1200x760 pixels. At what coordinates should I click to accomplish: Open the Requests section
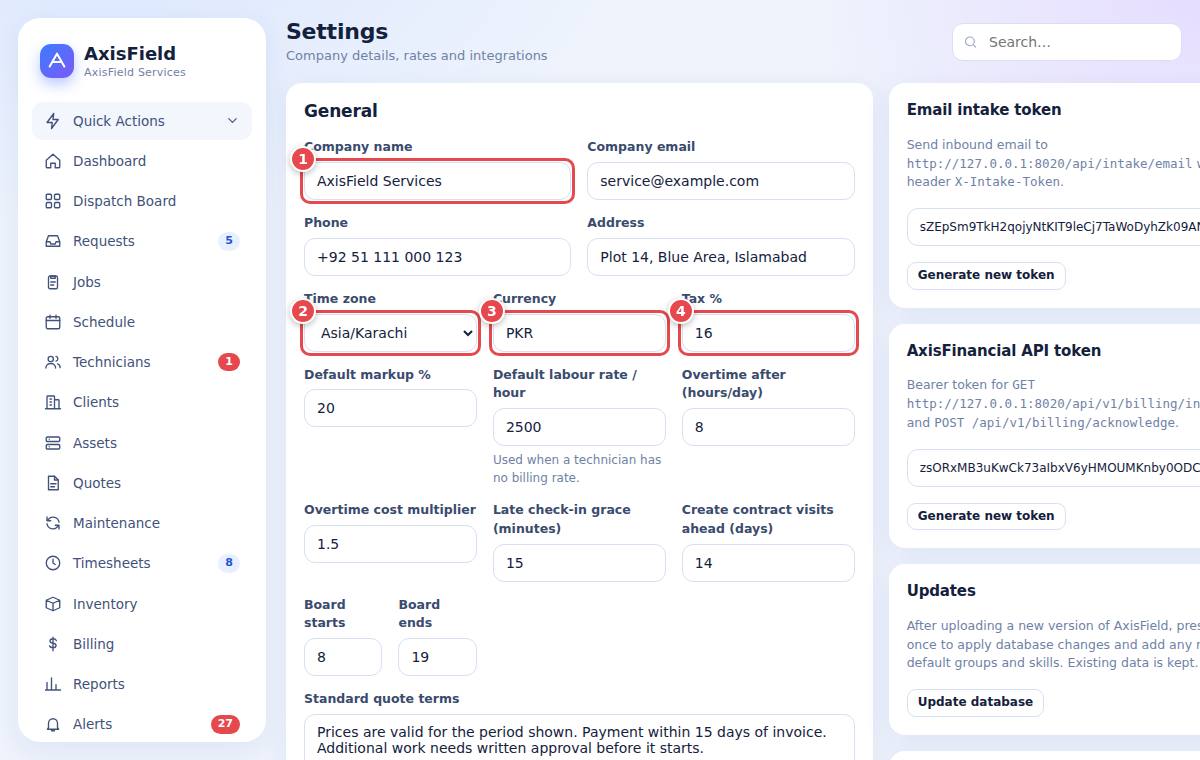pyautogui.click(x=142, y=241)
